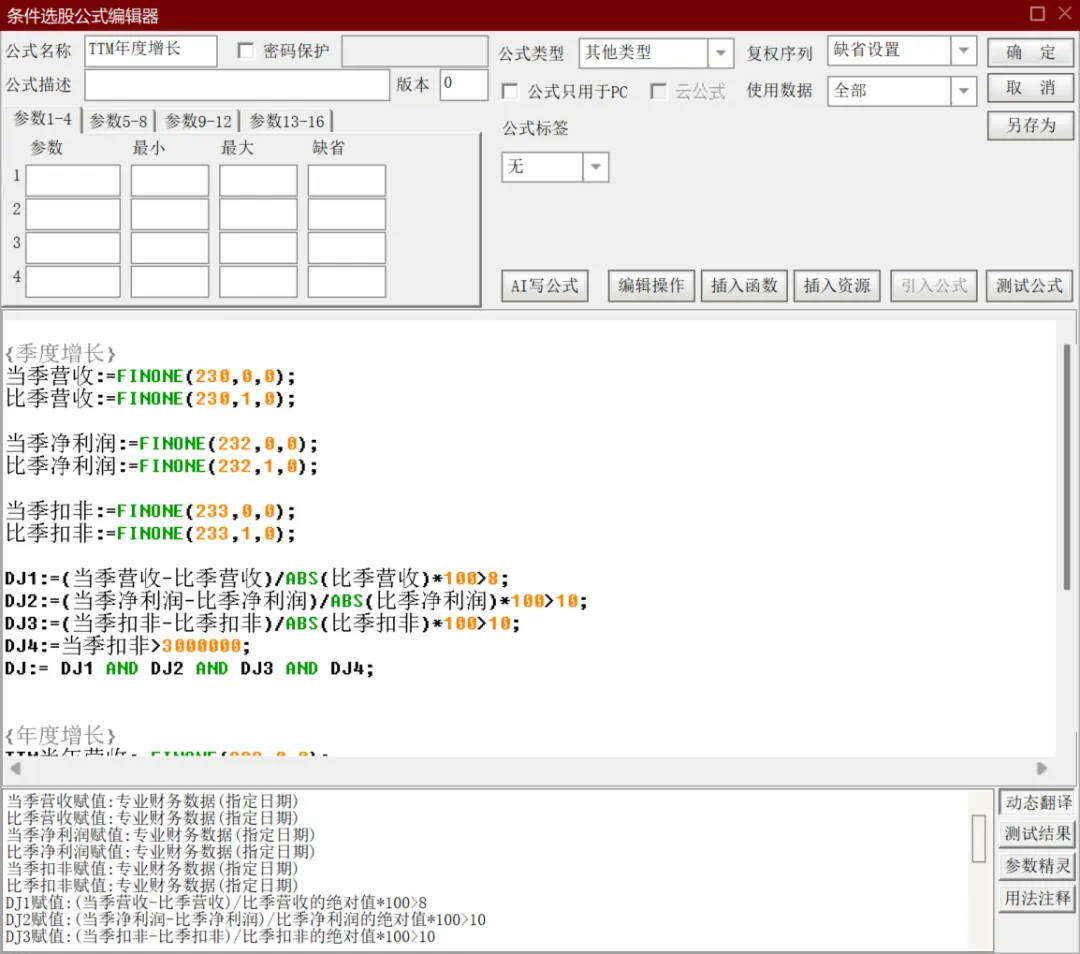This screenshot has height=954, width=1080.
Task: Switch to the 参数5-8 tab
Action: (118, 121)
